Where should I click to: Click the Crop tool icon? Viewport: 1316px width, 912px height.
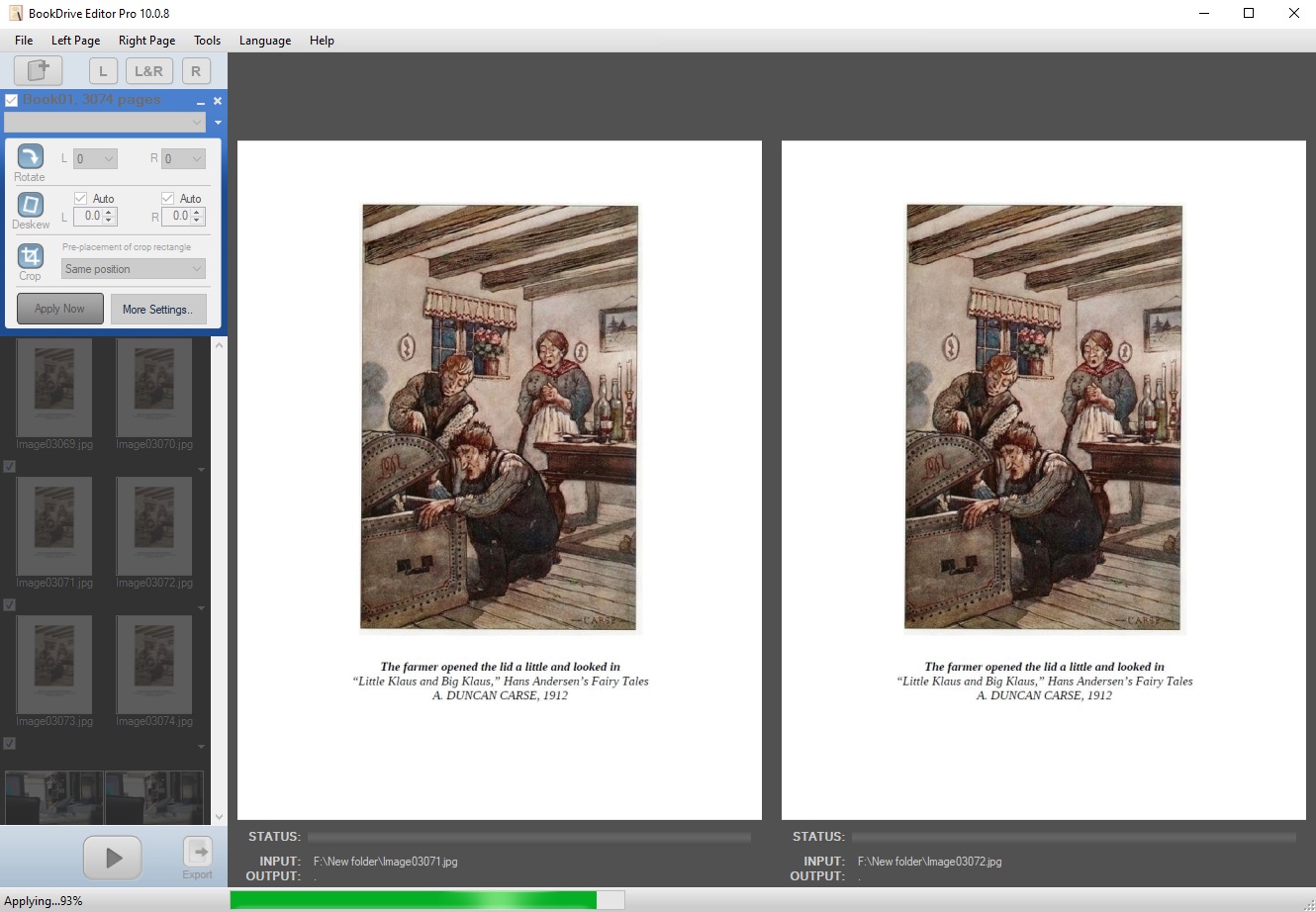[31, 256]
